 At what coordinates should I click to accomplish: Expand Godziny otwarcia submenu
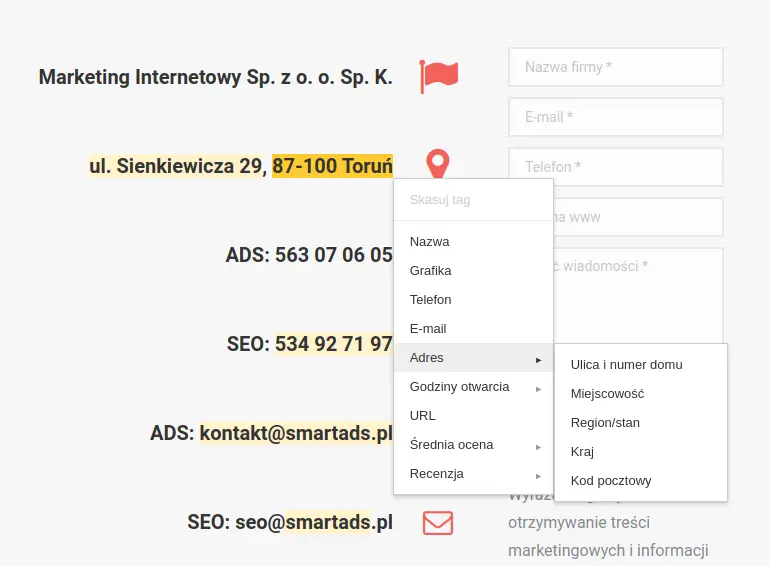[473, 387]
